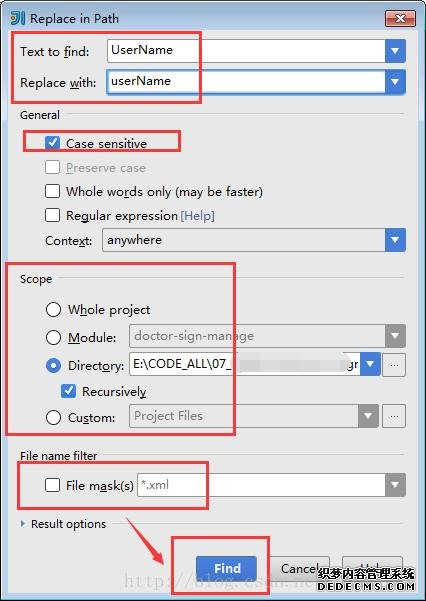The width and height of the screenshot is (426, 601).
Task: Open the regular expression Help link
Action: [197, 216]
